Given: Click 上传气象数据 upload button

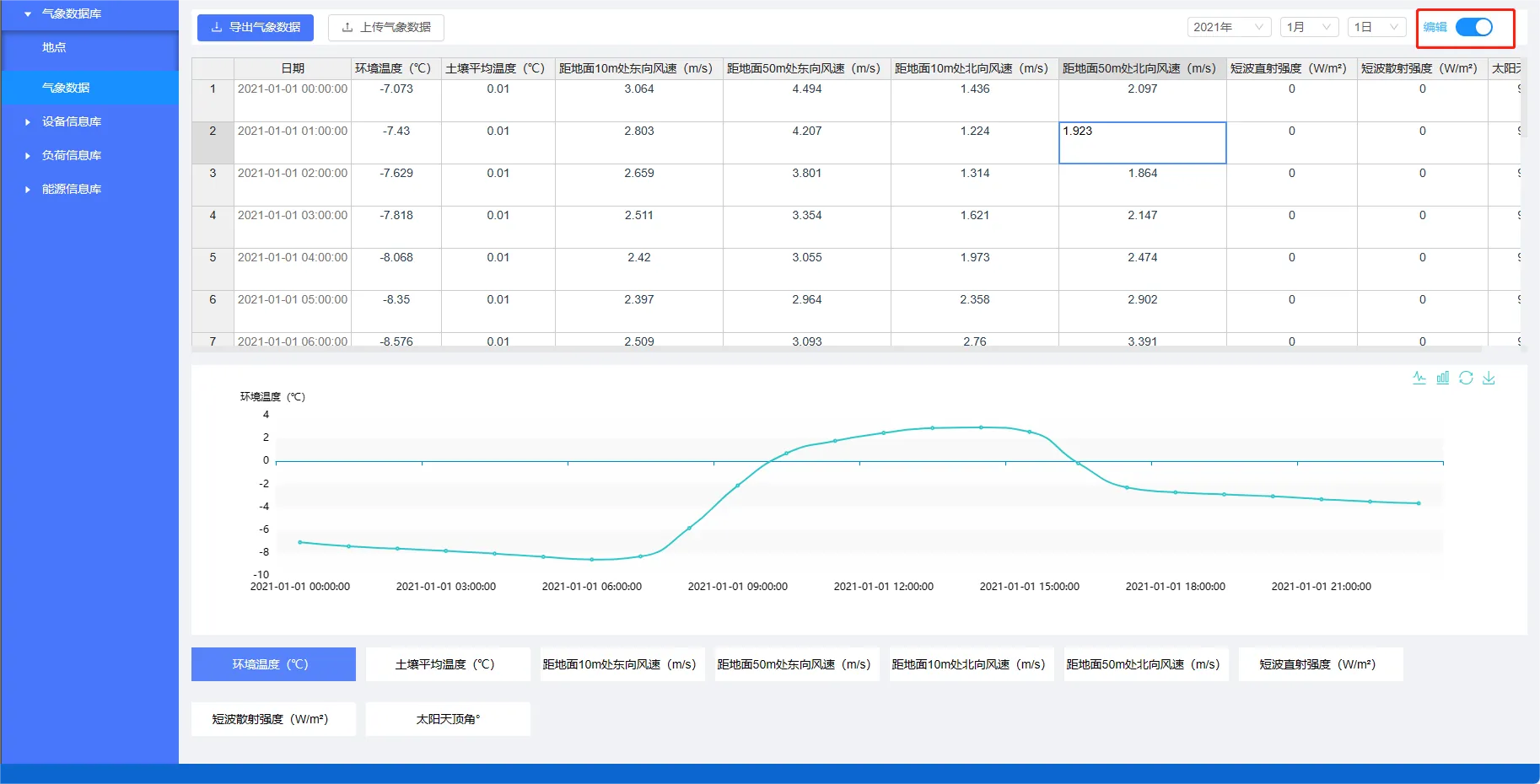Looking at the screenshot, I should pos(386,27).
